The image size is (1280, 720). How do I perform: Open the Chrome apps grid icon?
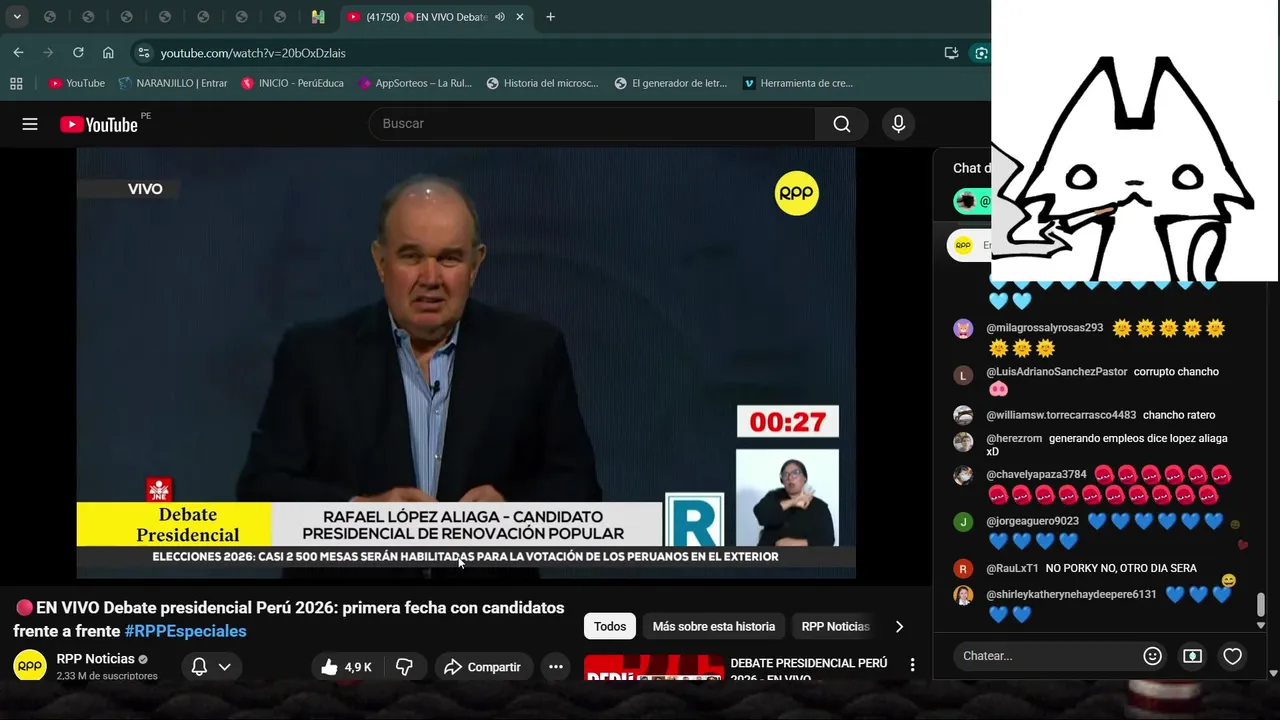pos(16,83)
